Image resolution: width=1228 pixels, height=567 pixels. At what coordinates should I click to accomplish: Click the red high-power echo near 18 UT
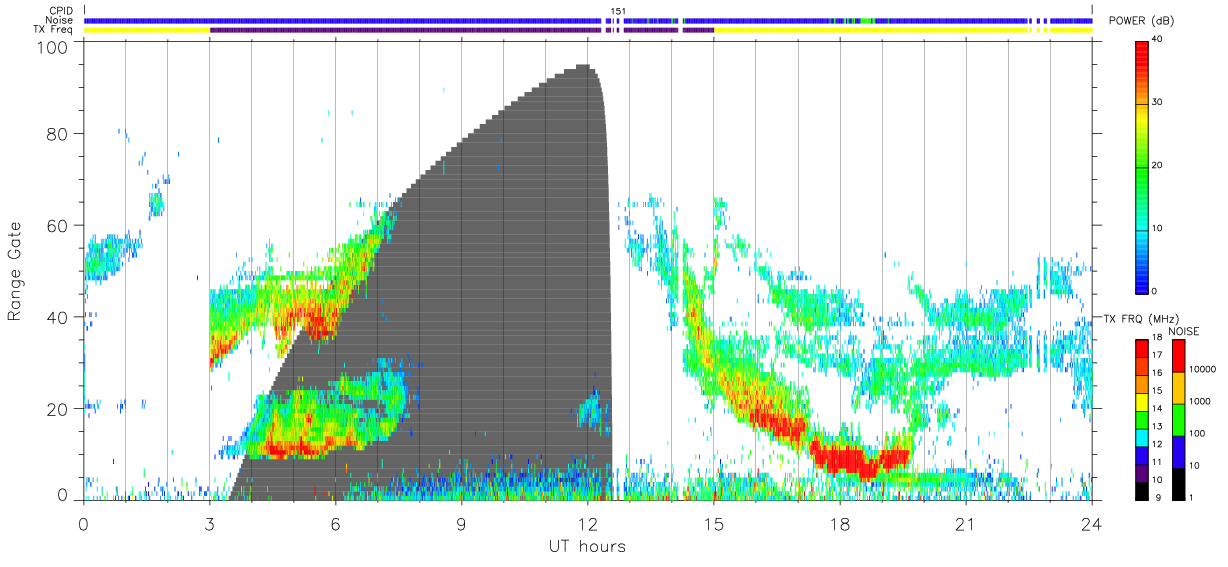(x=860, y=459)
